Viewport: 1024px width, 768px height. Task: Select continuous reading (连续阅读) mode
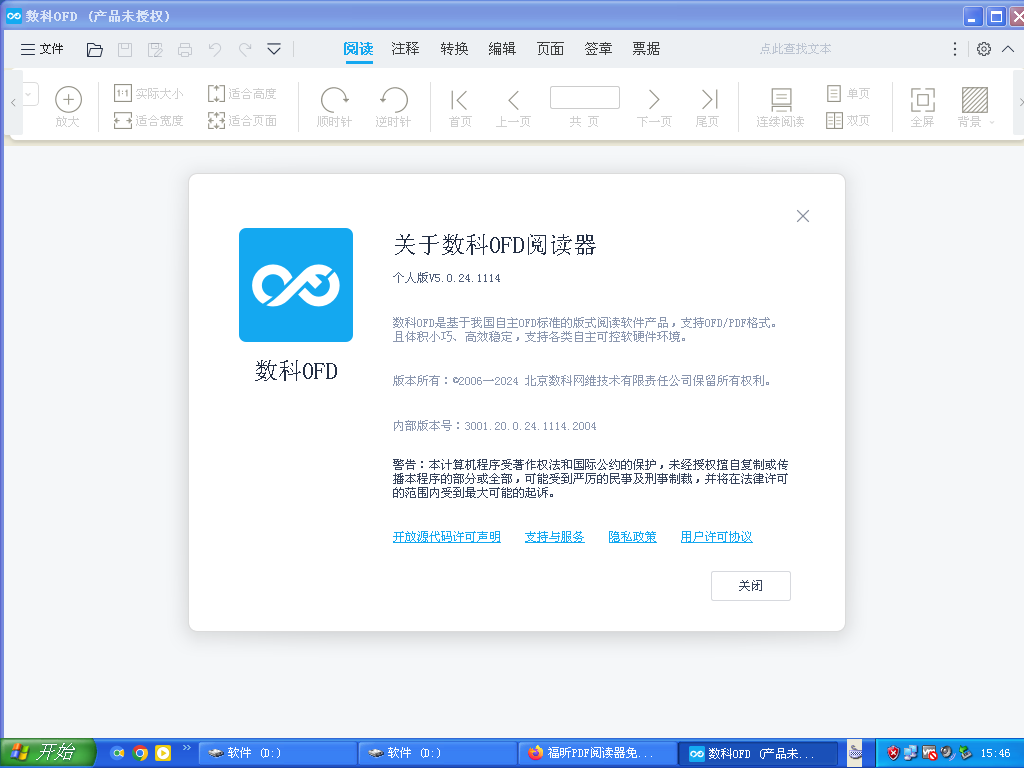pos(780,100)
